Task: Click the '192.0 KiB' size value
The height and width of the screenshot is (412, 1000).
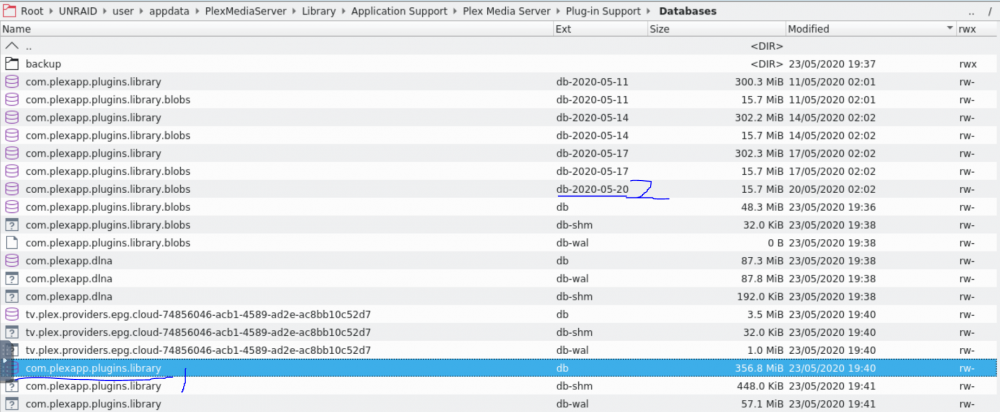Action: (x=759, y=297)
